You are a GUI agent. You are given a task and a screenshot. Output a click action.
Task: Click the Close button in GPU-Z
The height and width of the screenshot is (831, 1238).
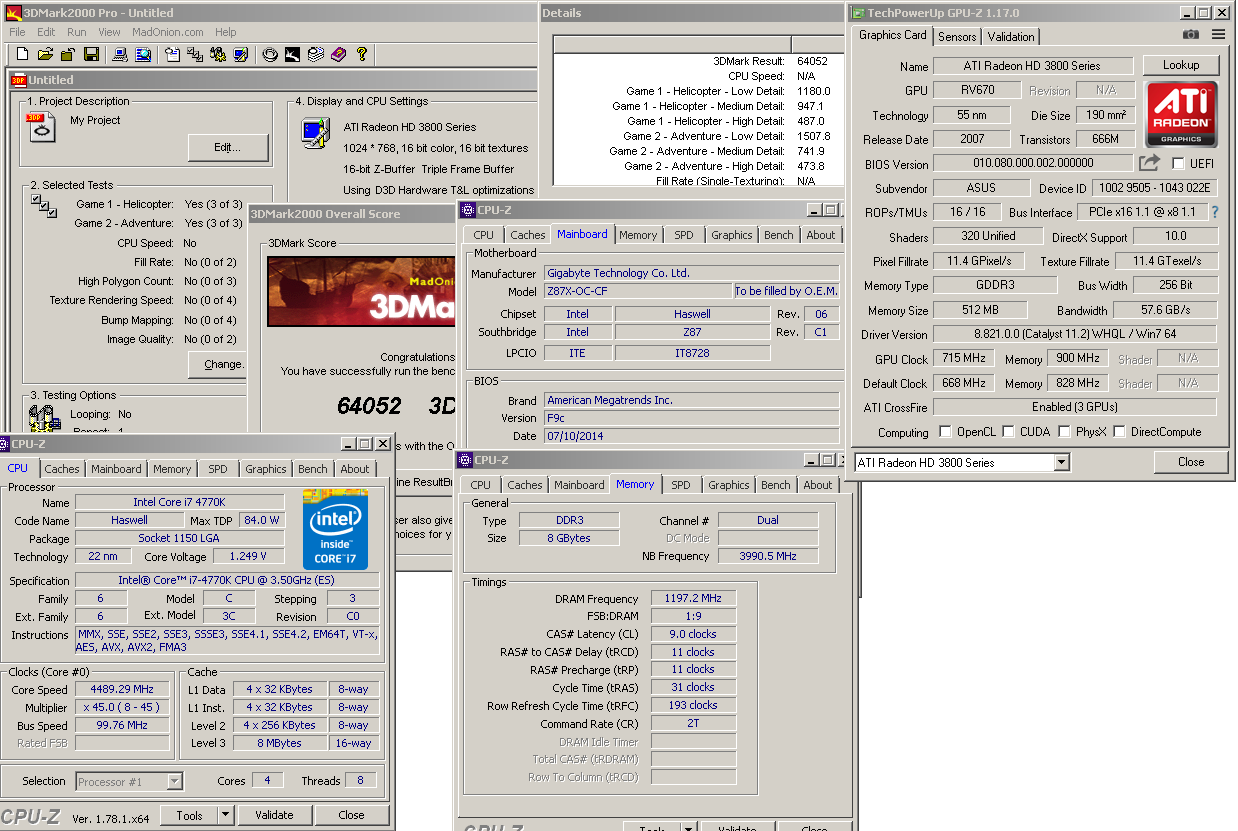point(1191,462)
